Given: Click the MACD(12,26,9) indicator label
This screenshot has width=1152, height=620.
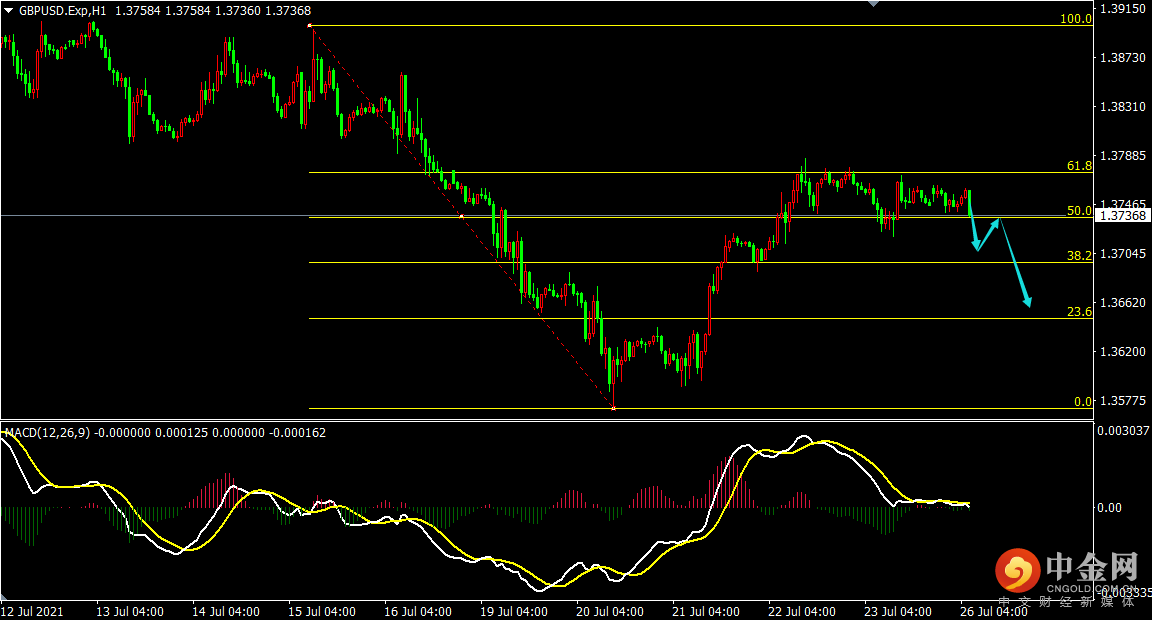Looking at the screenshot, I should (x=47, y=433).
